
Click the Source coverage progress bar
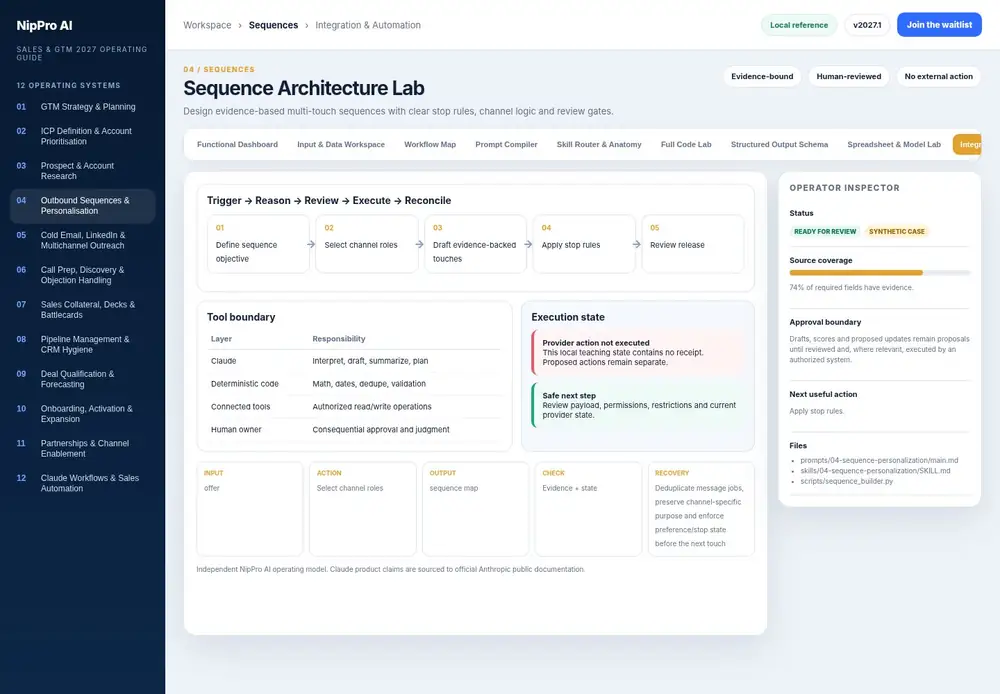(x=879, y=273)
